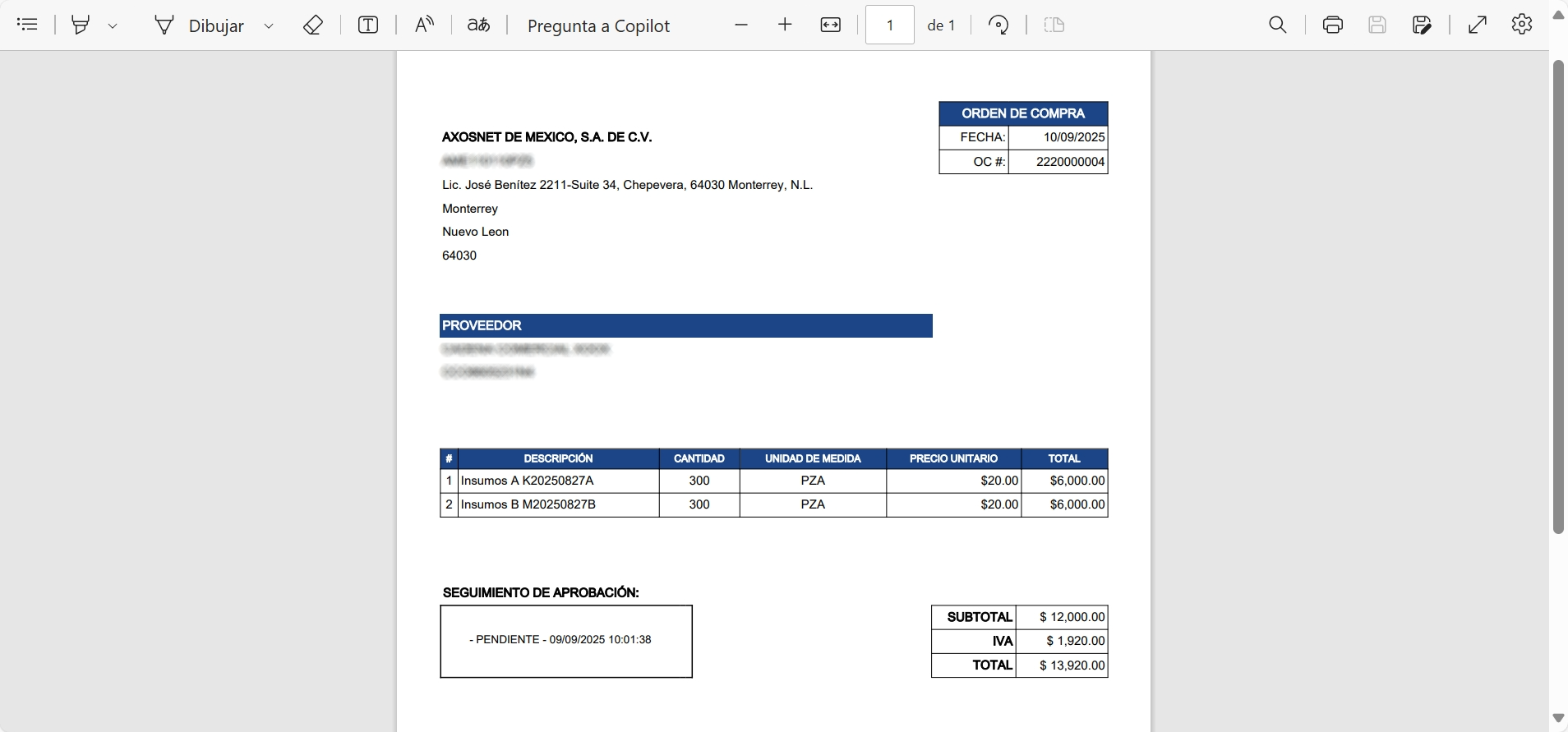The width and height of the screenshot is (1568, 732).
Task: Click the add text box icon
Action: tap(368, 25)
